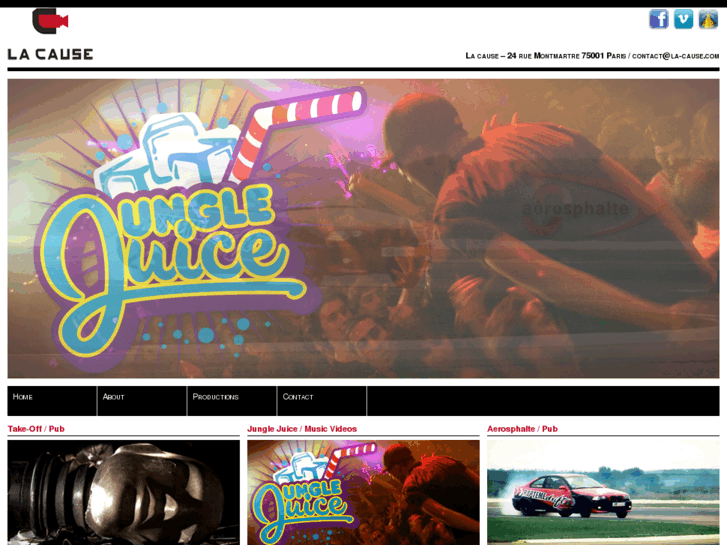Open the Aerosphalte drifting car thumbnail

click(x=603, y=493)
